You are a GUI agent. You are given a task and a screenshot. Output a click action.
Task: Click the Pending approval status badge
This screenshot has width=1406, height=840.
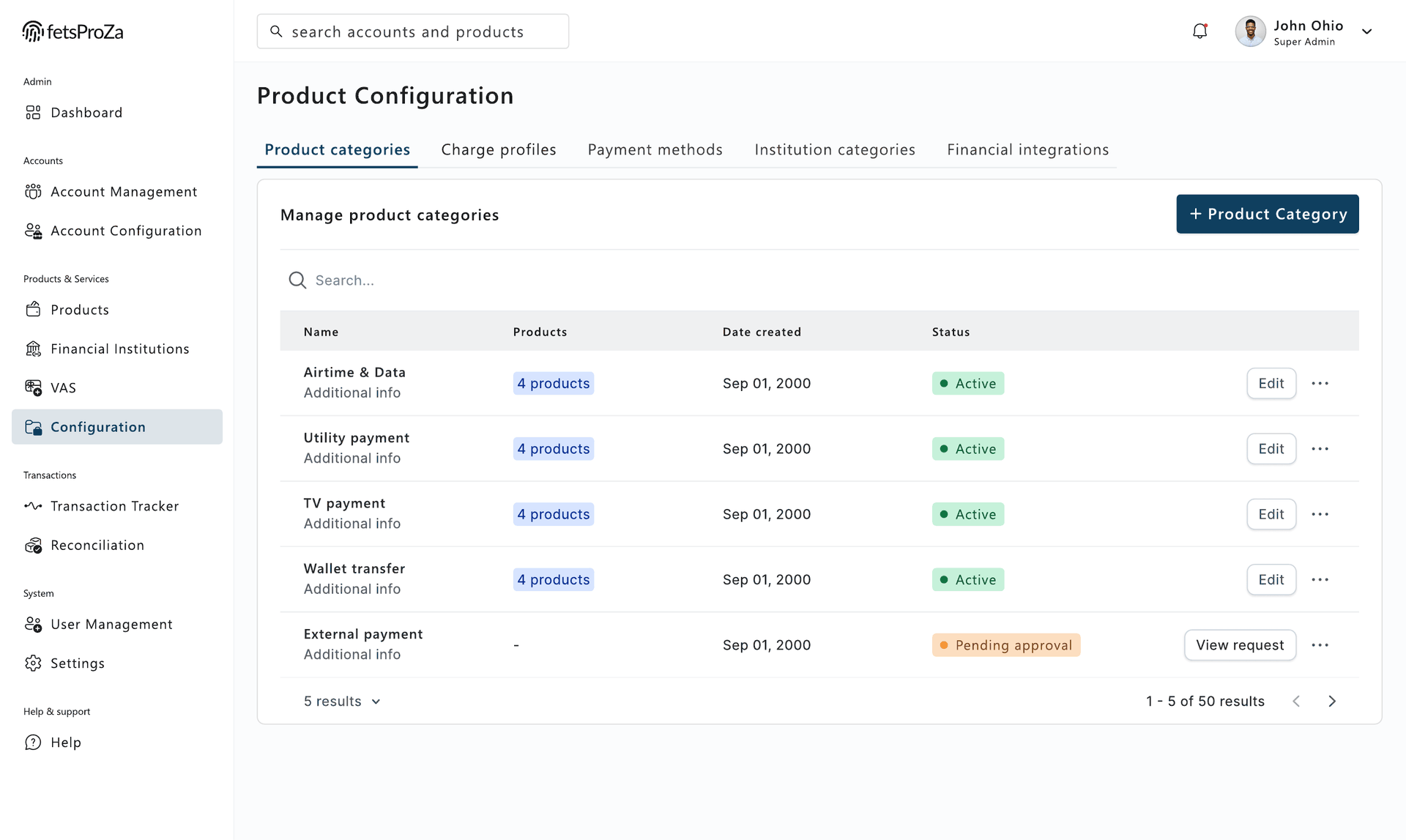point(1006,645)
